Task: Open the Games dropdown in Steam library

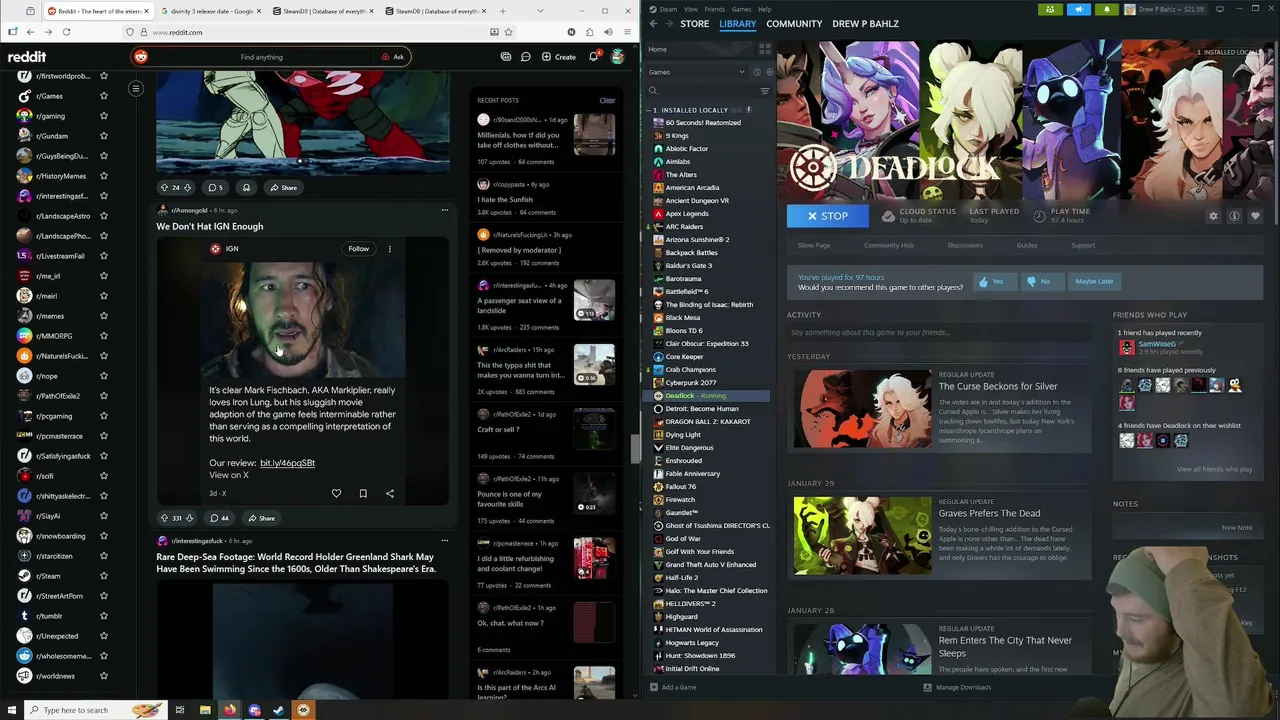Action: tap(696, 72)
